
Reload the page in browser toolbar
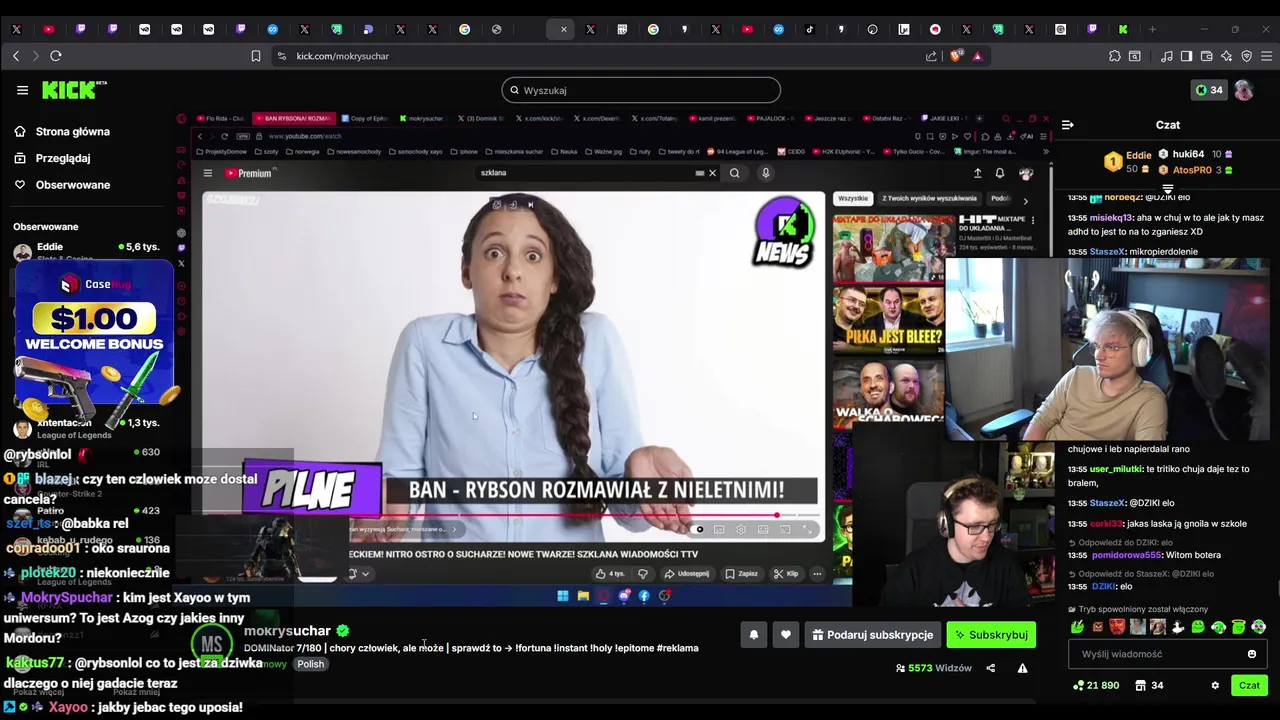(56, 56)
